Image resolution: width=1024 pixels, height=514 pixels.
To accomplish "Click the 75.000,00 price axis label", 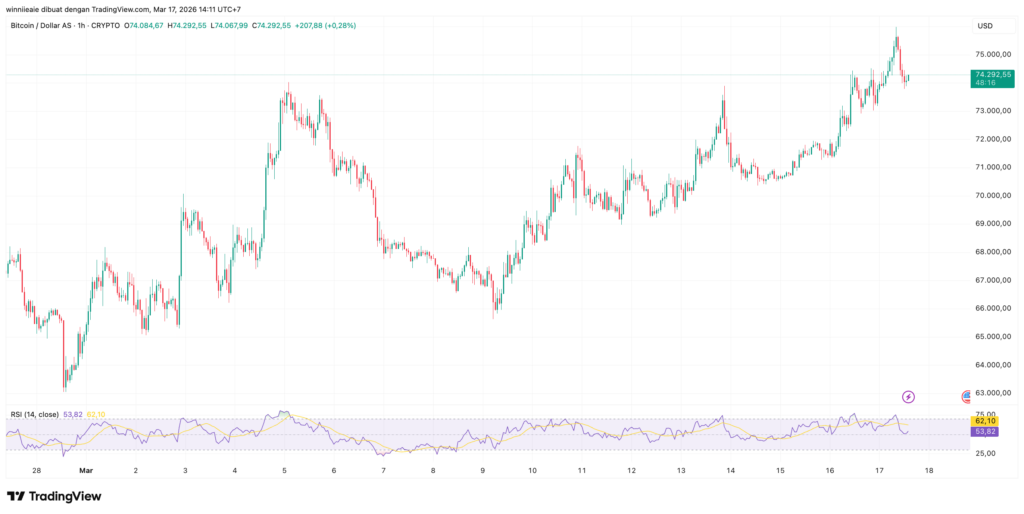I will coord(993,54).
